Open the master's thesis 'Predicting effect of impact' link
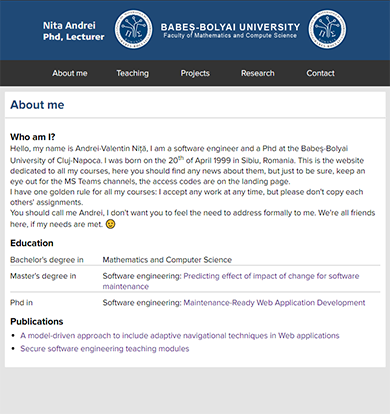 [231, 281]
